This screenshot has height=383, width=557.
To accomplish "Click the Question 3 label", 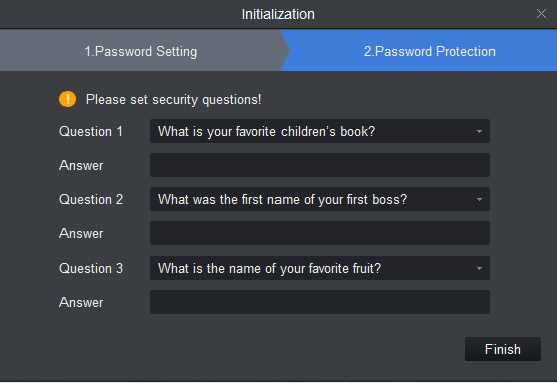I will click(x=91, y=269).
